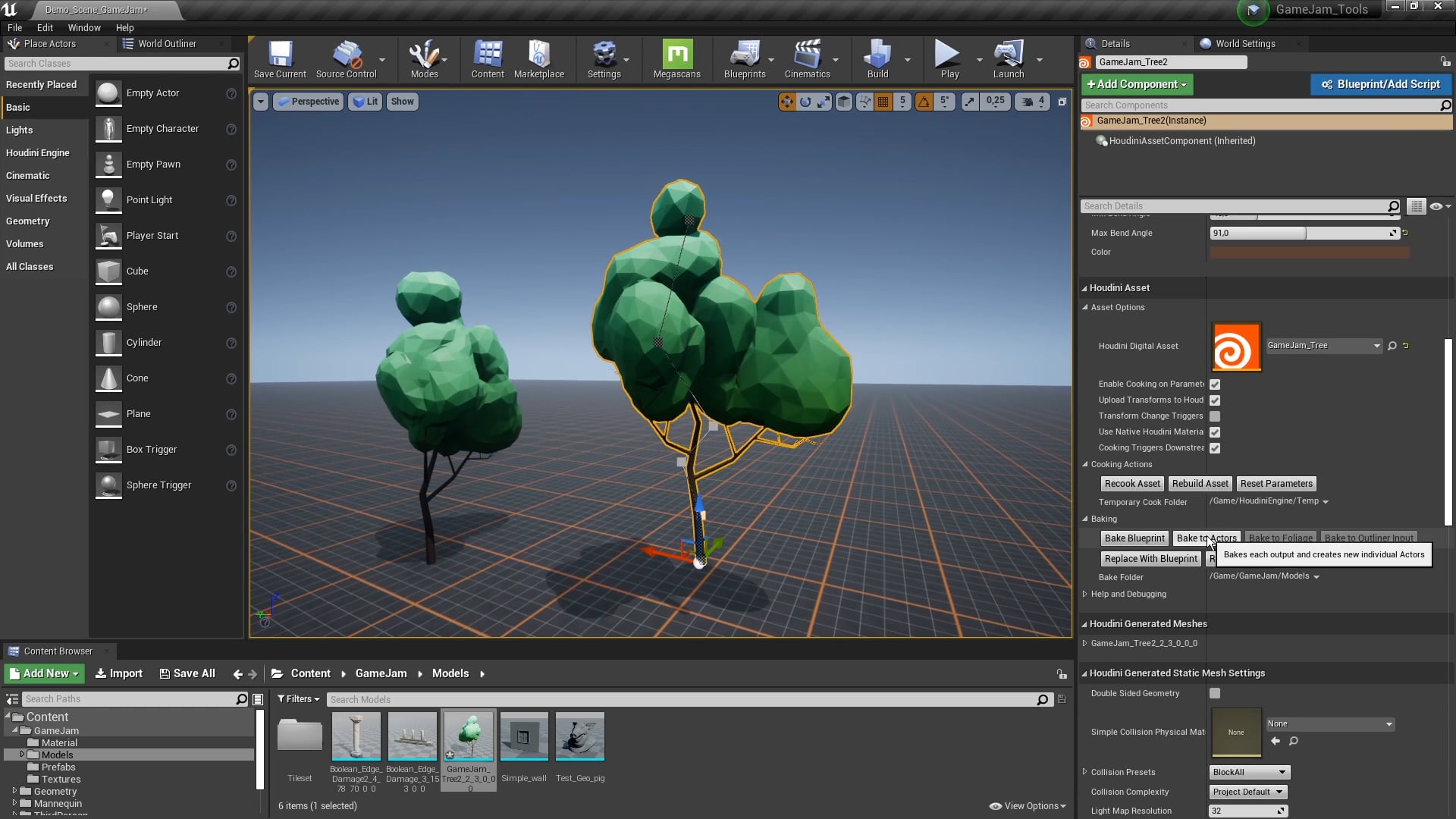Open the Color property swatch
Screen dimensions: 1456x819
point(1310,253)
